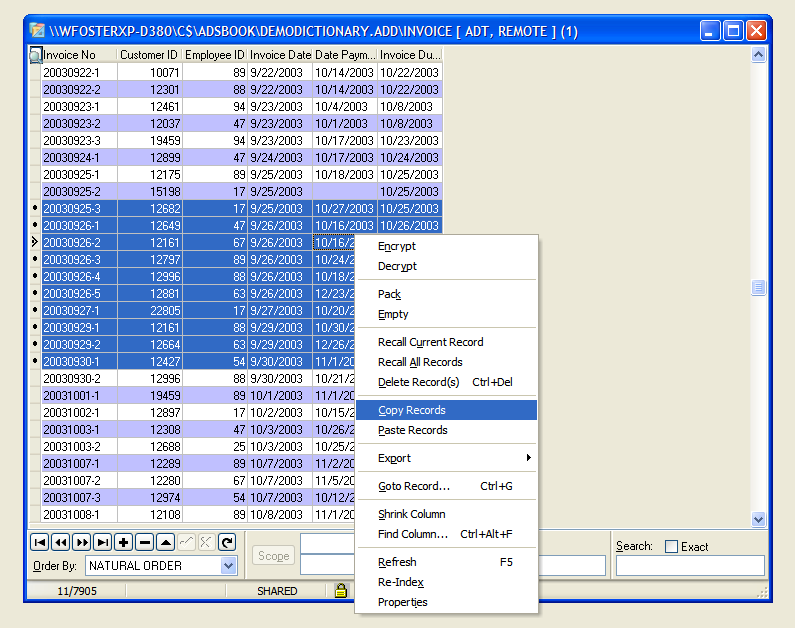Click the application icon in the title bar
Viewport: 795px width, 628px height.
click(x=37, y=31)
